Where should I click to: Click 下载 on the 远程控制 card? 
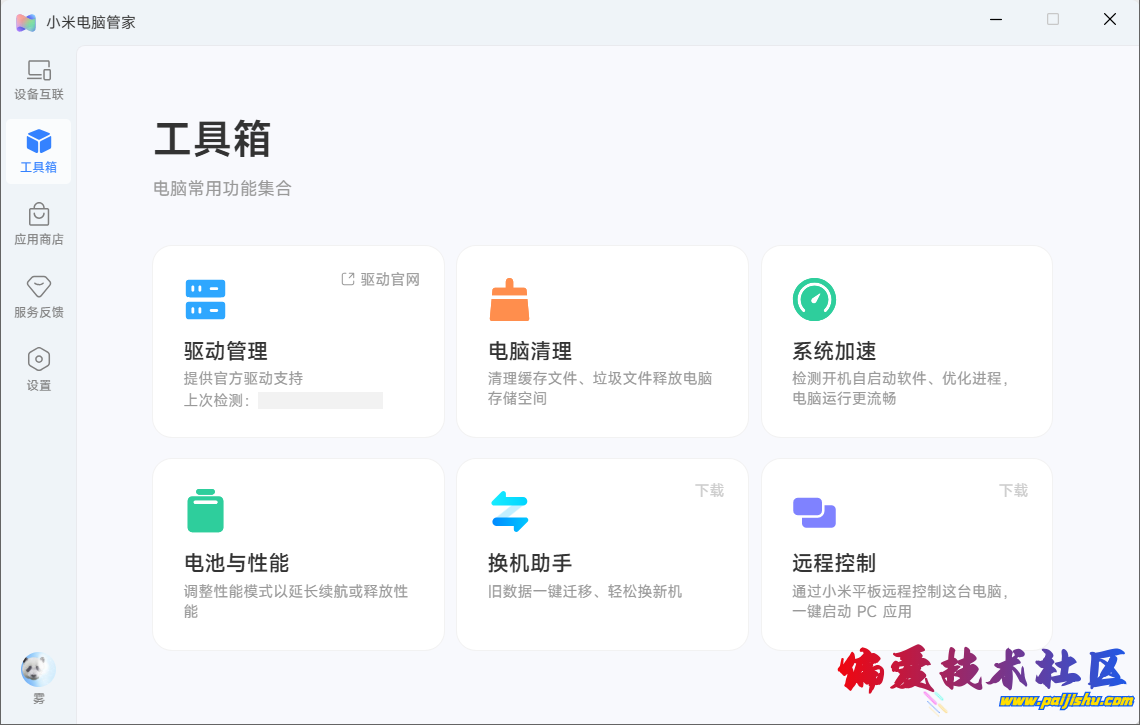(1013, 490)
